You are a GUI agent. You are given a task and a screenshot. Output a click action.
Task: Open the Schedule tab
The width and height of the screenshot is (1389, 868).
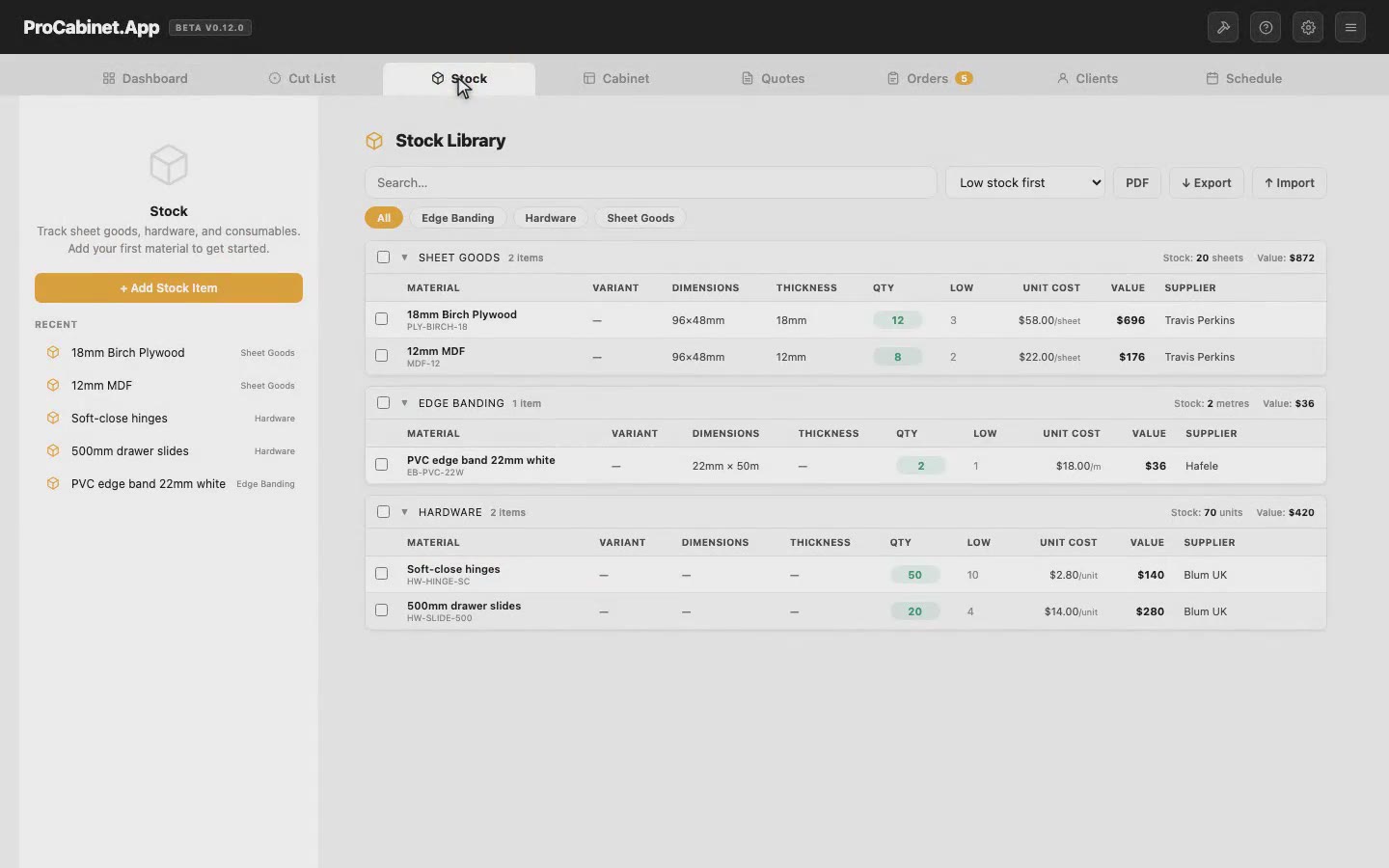(1244, 78)
